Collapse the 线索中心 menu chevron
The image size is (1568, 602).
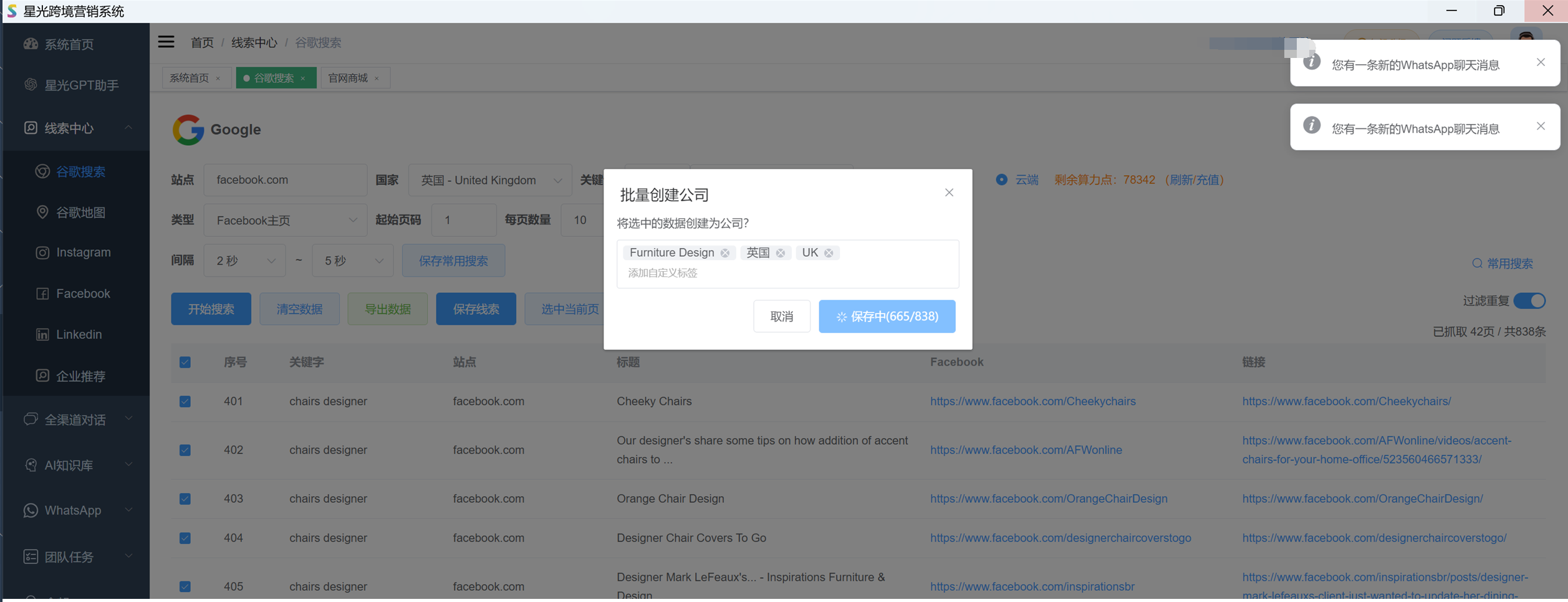click(128, 128)
